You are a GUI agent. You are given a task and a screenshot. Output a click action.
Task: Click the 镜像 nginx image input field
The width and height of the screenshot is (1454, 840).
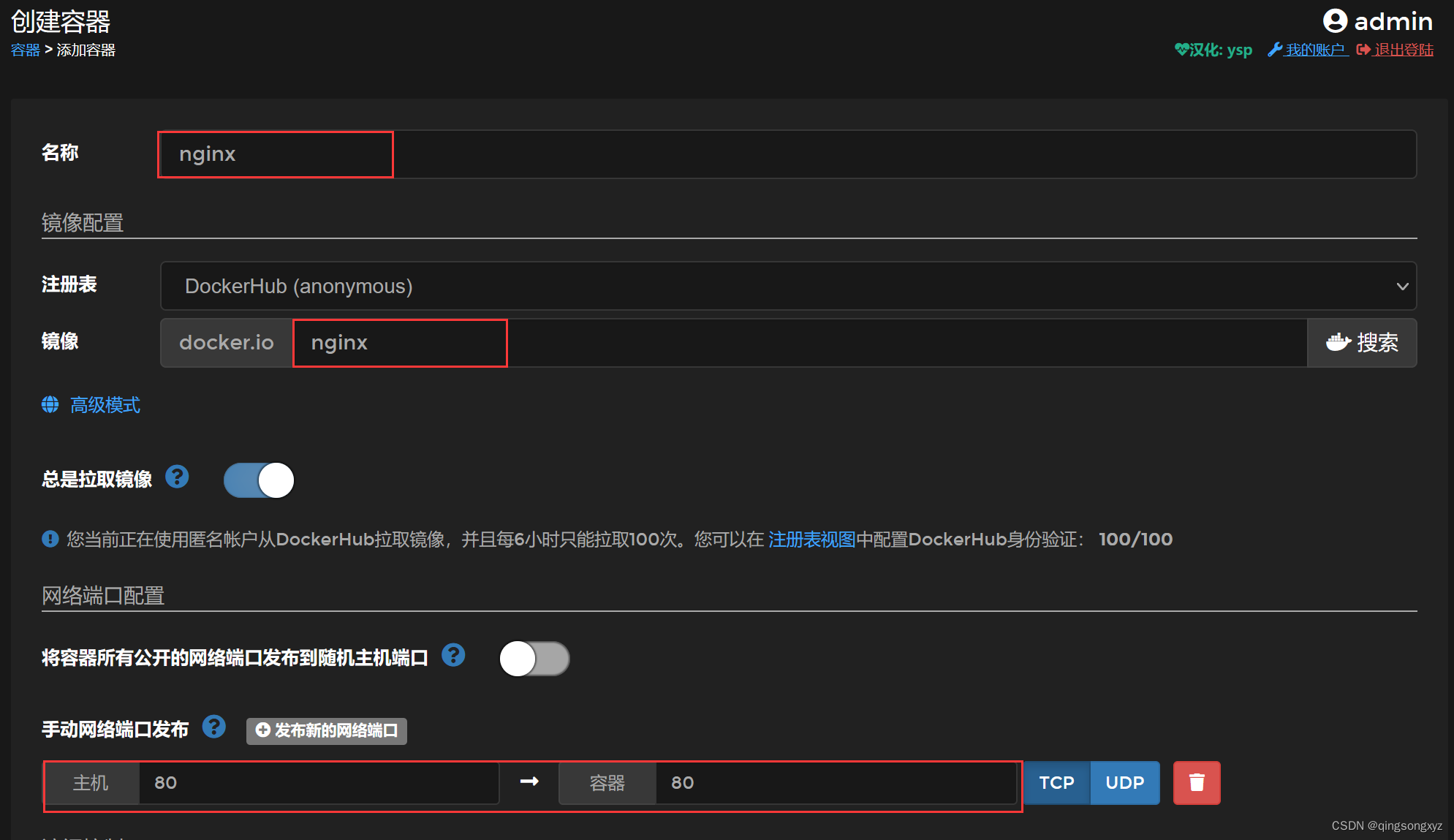(x=800, y=343)
